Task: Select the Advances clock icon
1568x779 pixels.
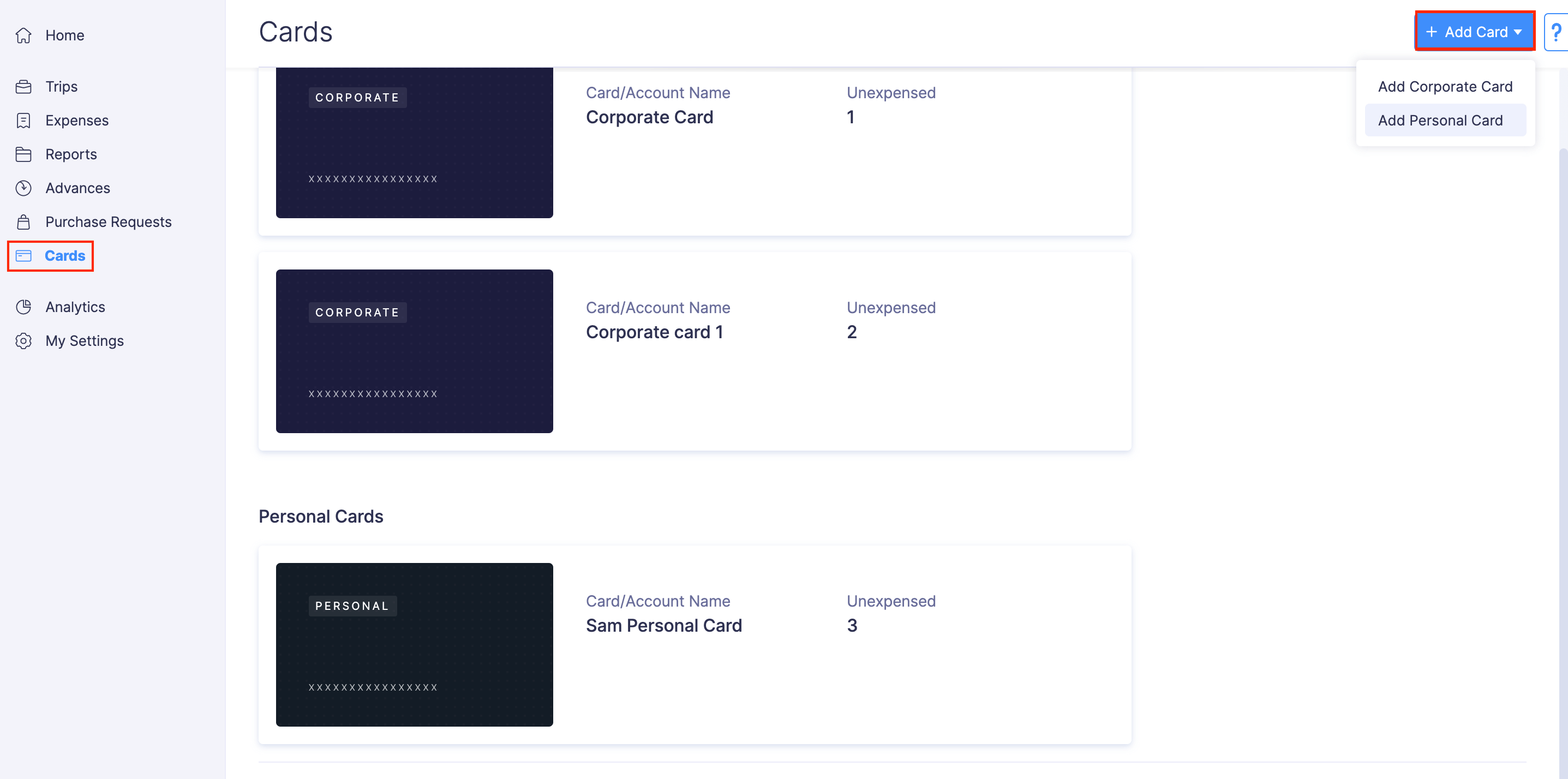Action: point(23,188)
